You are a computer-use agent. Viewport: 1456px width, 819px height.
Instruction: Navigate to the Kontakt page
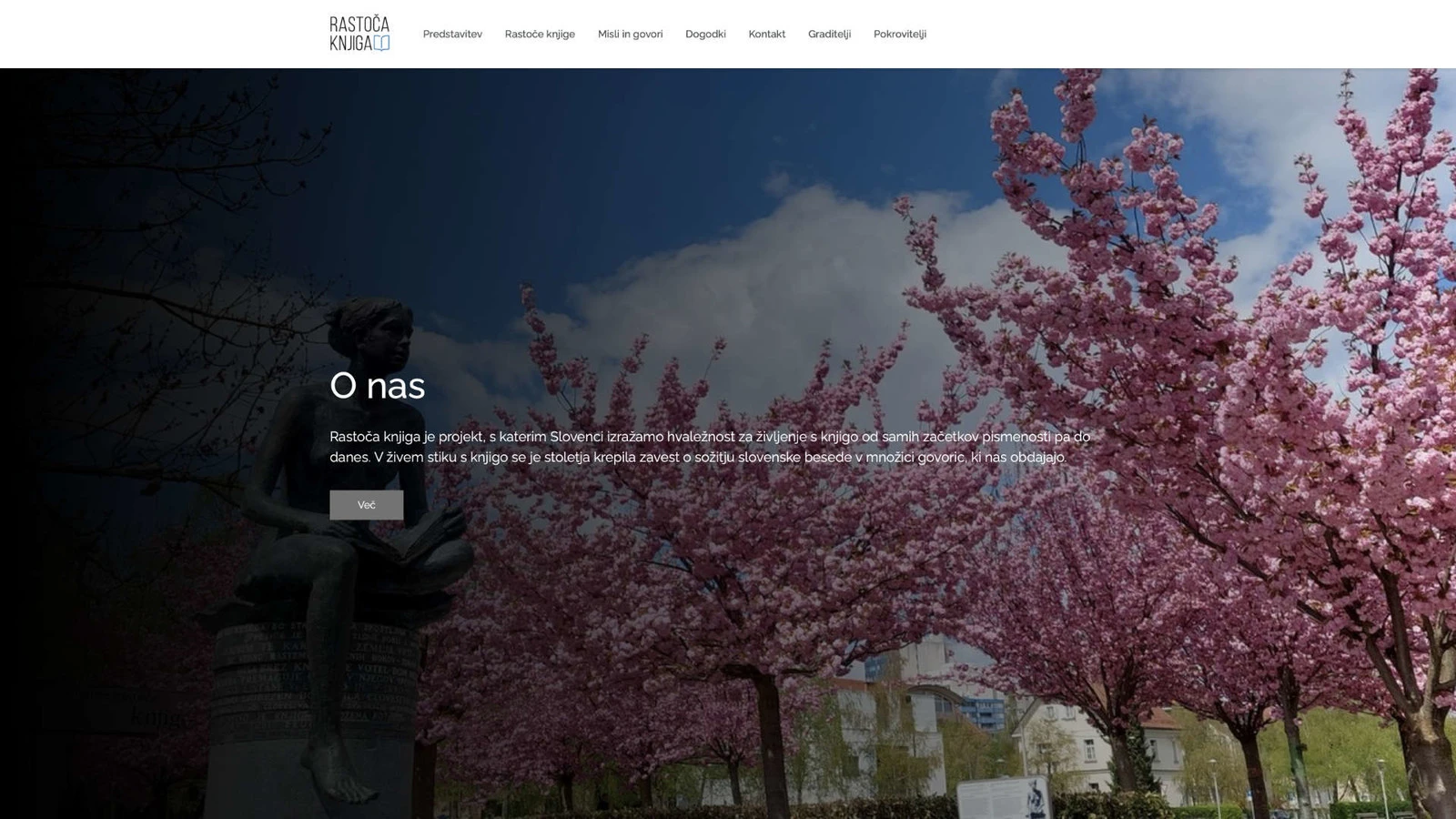pyautogui.click(x=766, y=35)
